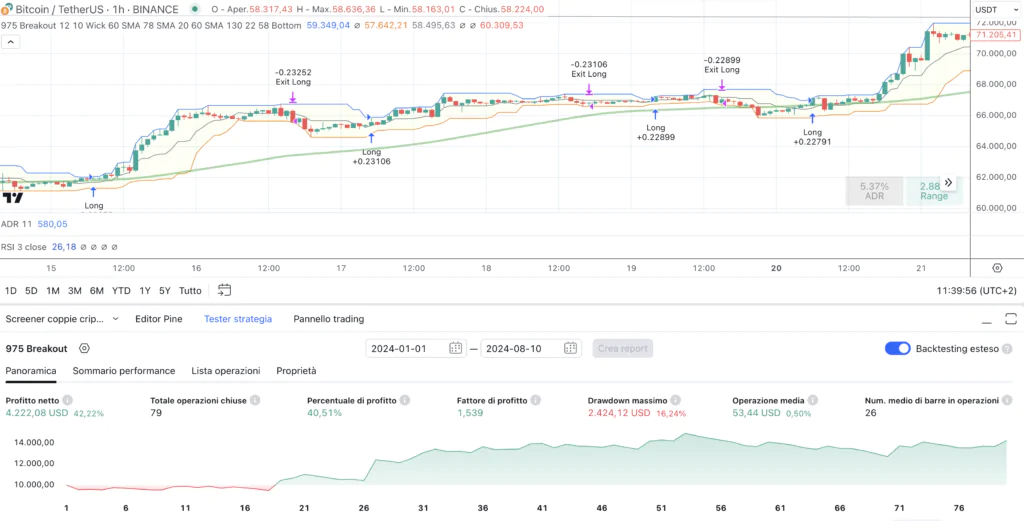Click Drawdown massimo value 2.424,12 USD
This screenshot has height=521, width=1024.
click(619, 413)
